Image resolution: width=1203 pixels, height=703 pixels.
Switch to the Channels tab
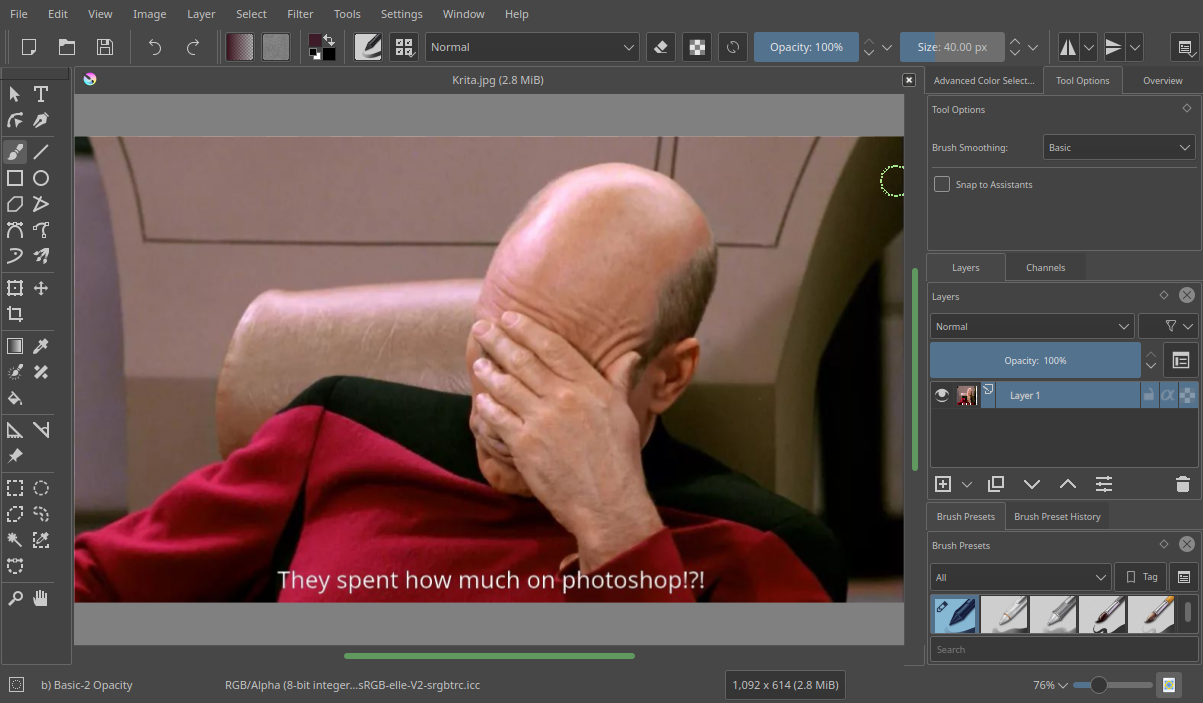(1046, 268)
